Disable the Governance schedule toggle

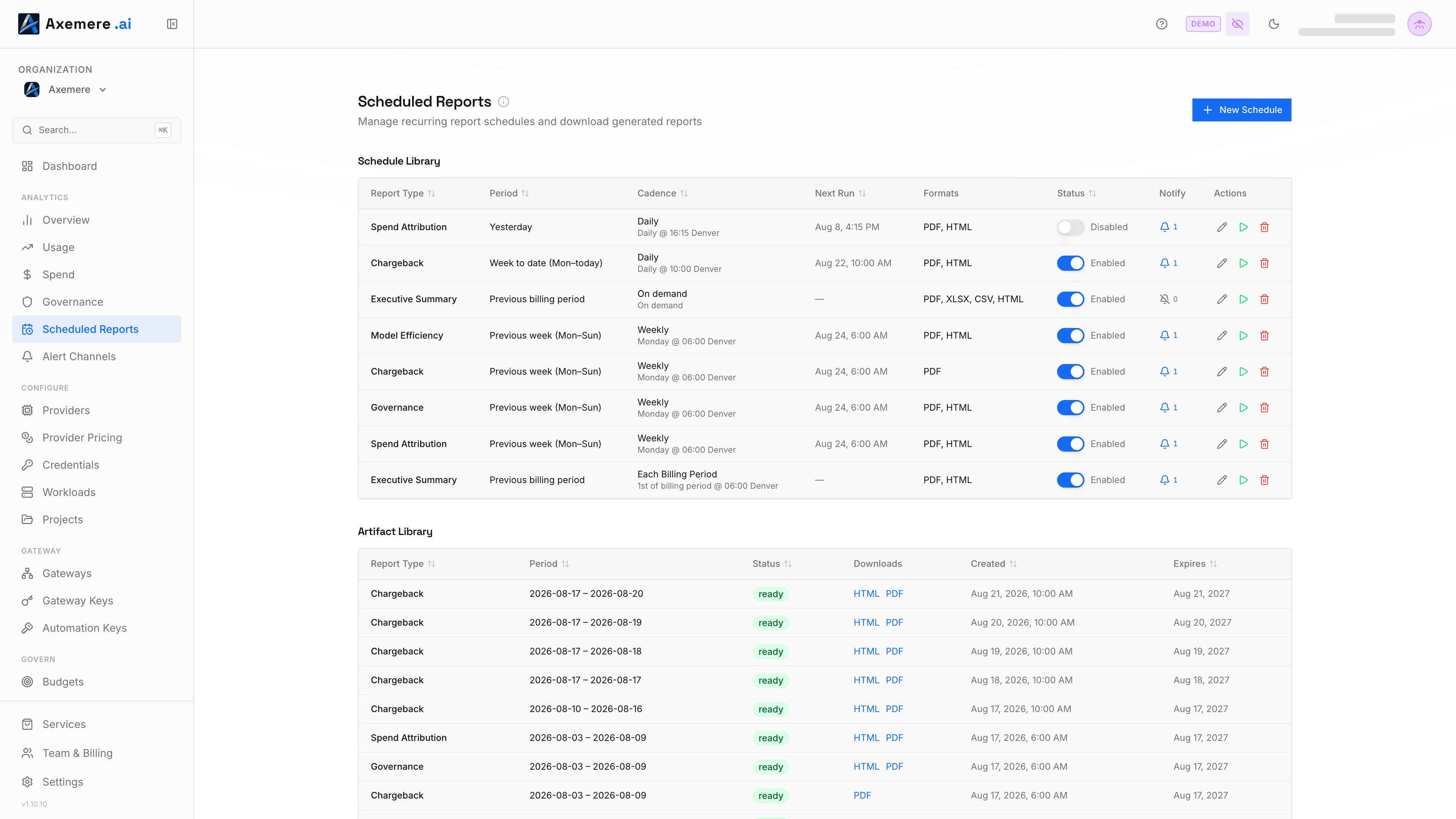pyautogui.click(x=1070, y=408)
